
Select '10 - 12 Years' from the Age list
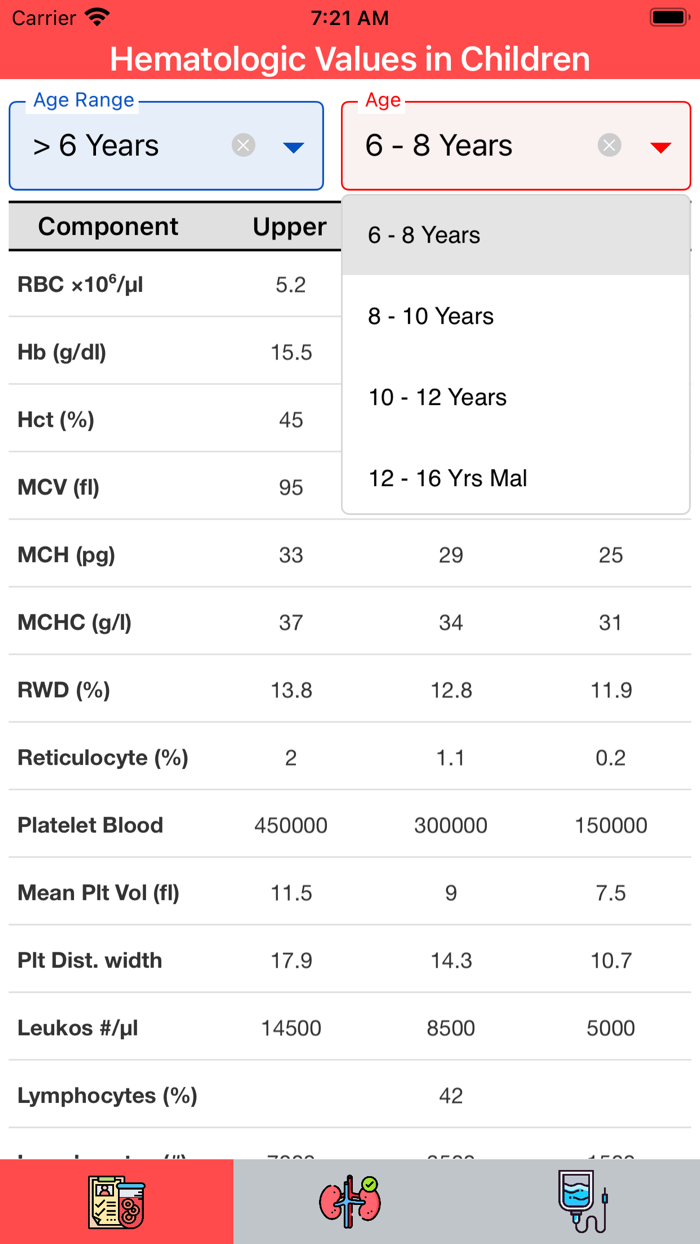(439, 397)
